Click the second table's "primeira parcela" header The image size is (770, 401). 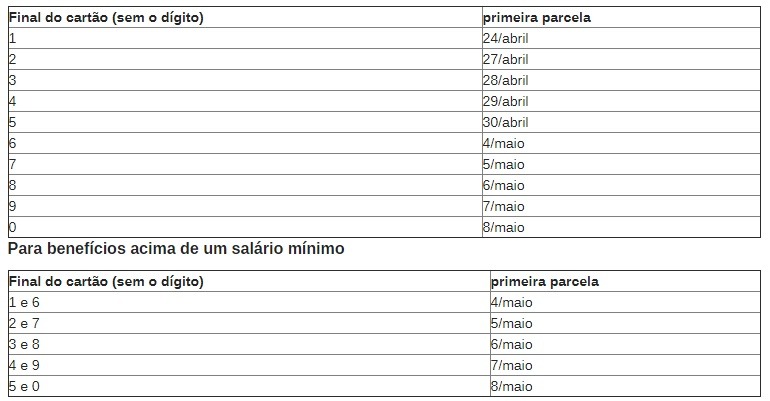coord(545,281)
